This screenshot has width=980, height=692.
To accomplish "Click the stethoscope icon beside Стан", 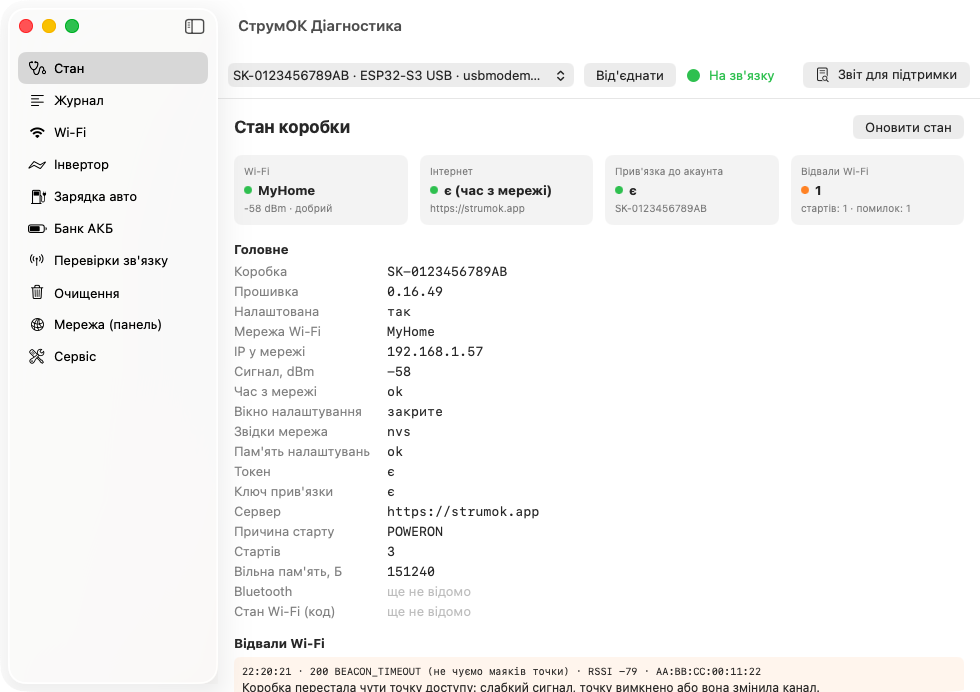I will click(x=38, y=68).
